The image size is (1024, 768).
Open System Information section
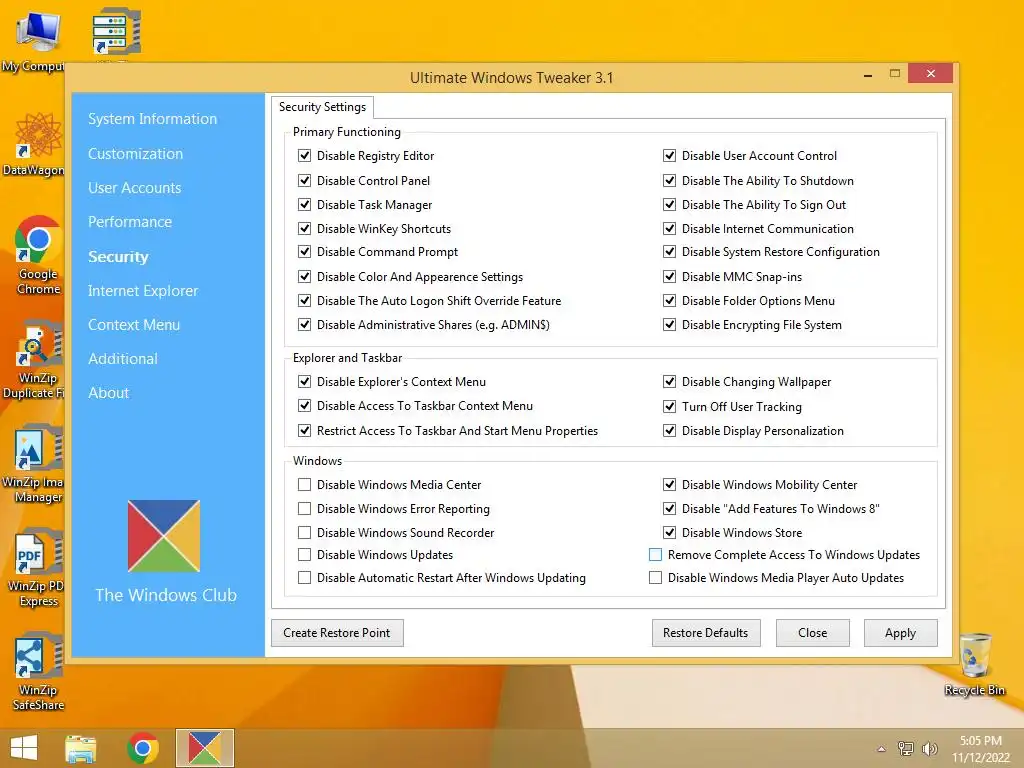(x=152, y=119)
